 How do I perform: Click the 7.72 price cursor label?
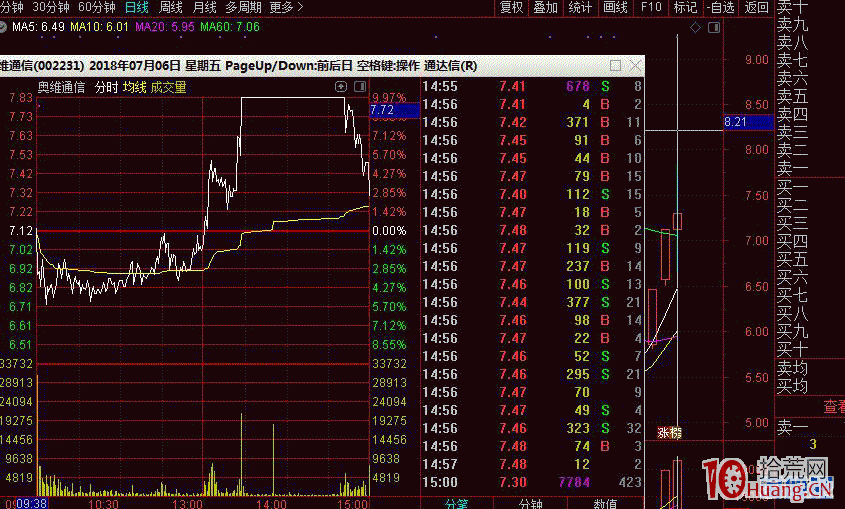click(394, 110)
